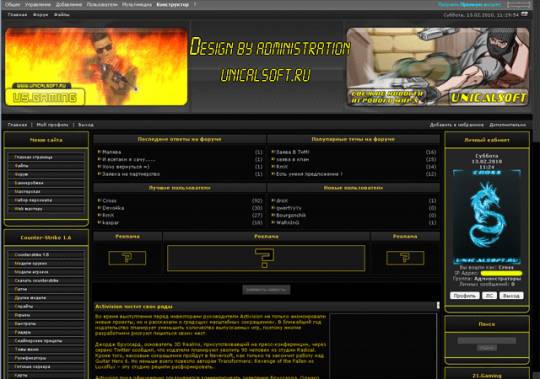
Task: Click the US.Gaming fire banner image
Action: click(96, 67)
